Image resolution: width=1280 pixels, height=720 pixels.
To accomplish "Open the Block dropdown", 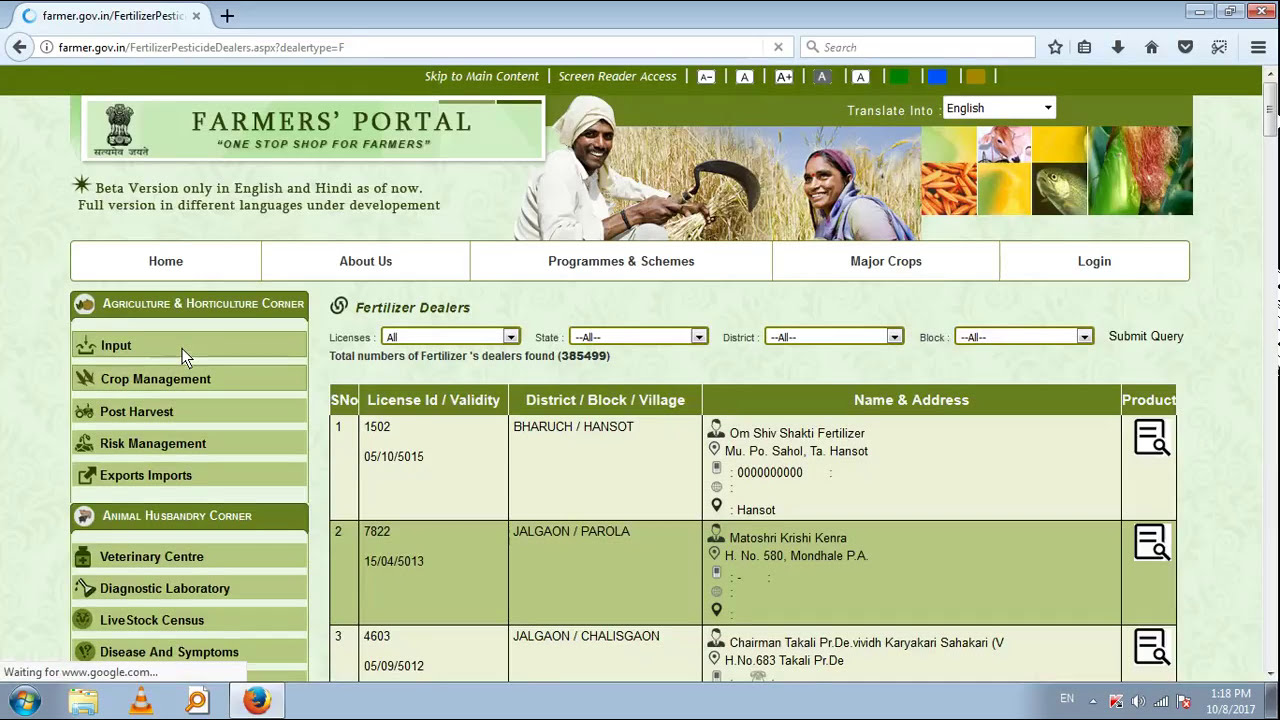I will click(1024, 337).
